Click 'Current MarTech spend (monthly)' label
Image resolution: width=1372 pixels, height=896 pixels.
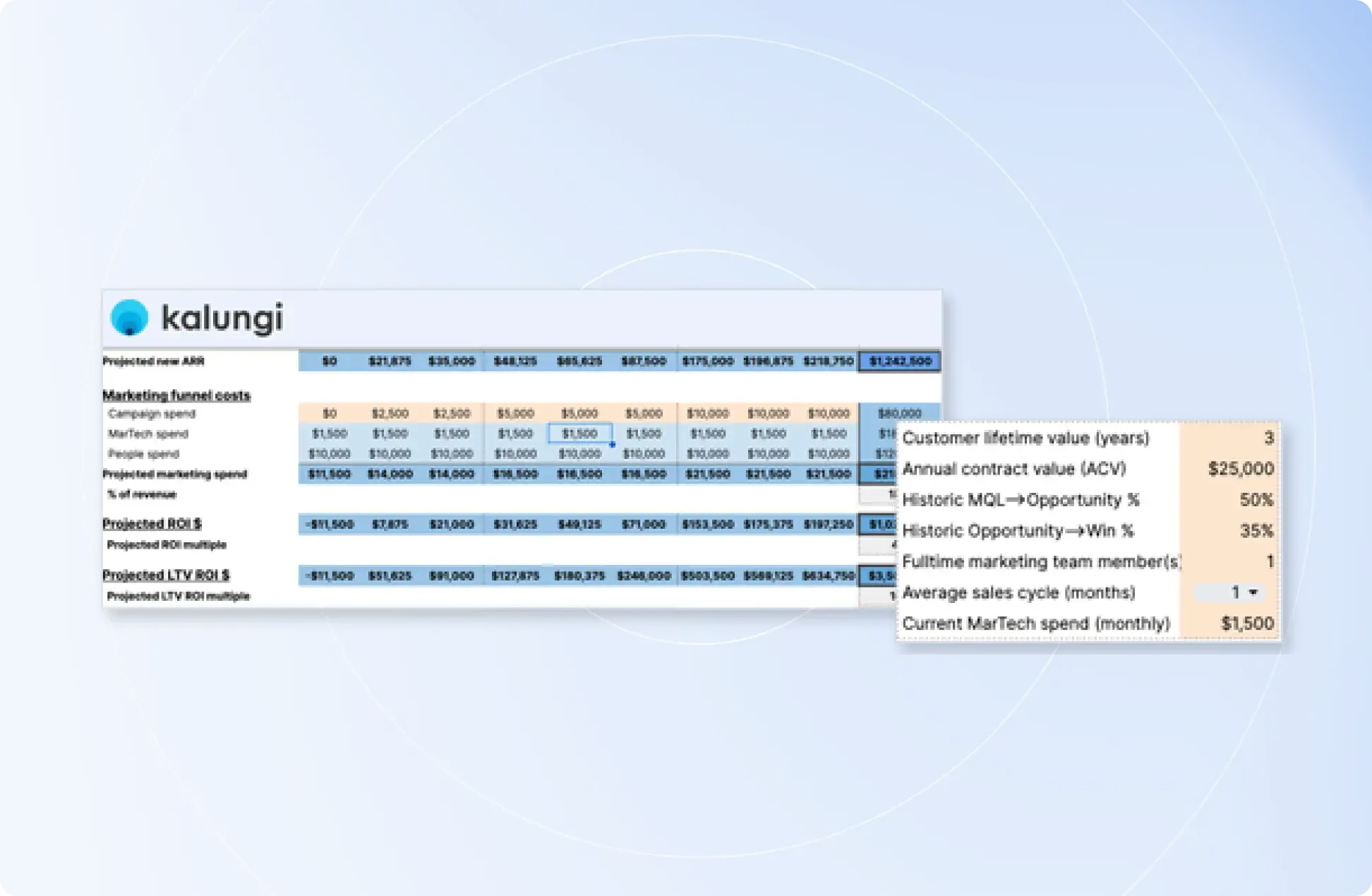[x=1036, y=623]
